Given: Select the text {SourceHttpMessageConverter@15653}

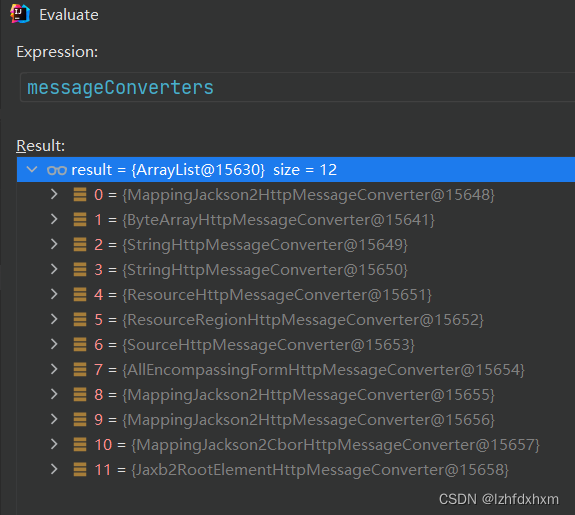Looking at the screenshot, I should coord(268,345).
